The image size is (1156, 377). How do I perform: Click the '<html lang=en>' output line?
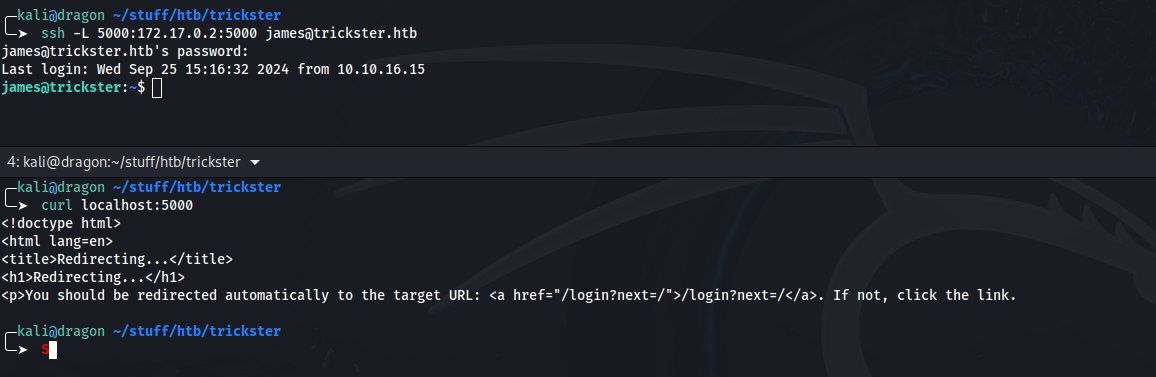point(57,241)
